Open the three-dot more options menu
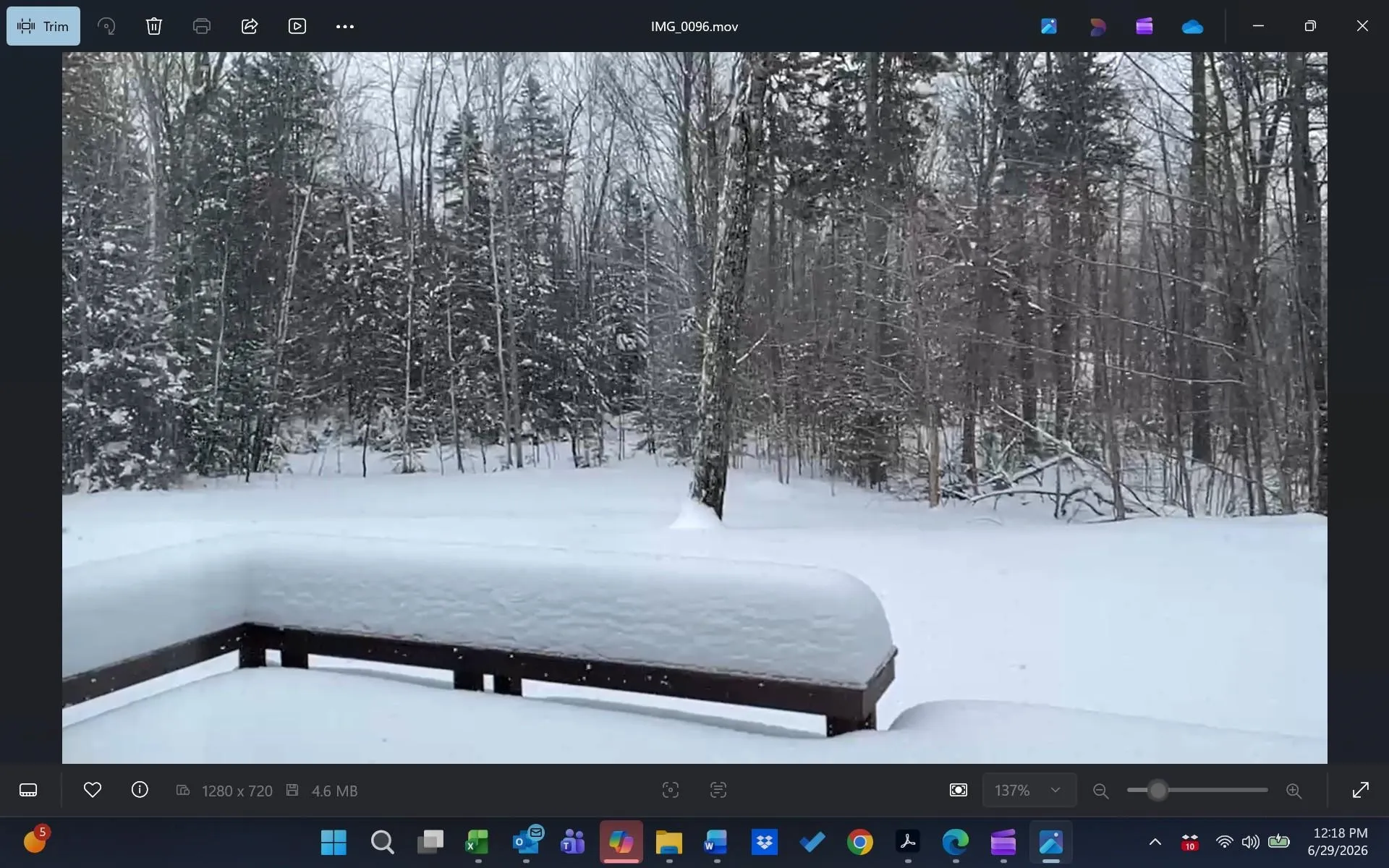The width and height of the screenshot is (1389, 868). 345,26
